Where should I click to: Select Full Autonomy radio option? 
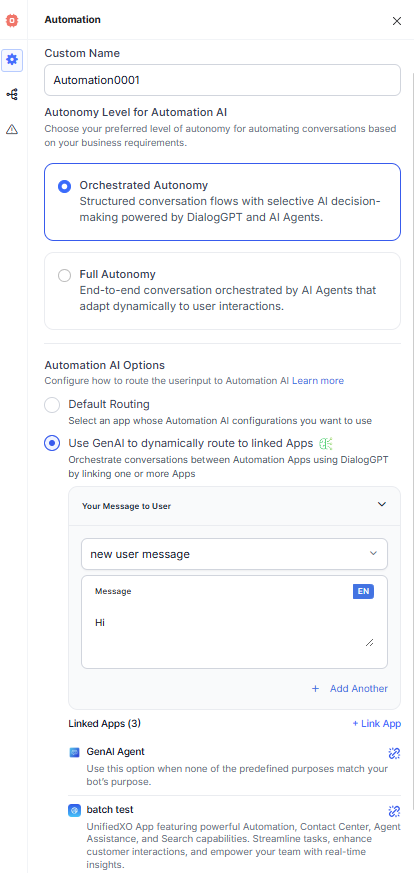point(65,275)
